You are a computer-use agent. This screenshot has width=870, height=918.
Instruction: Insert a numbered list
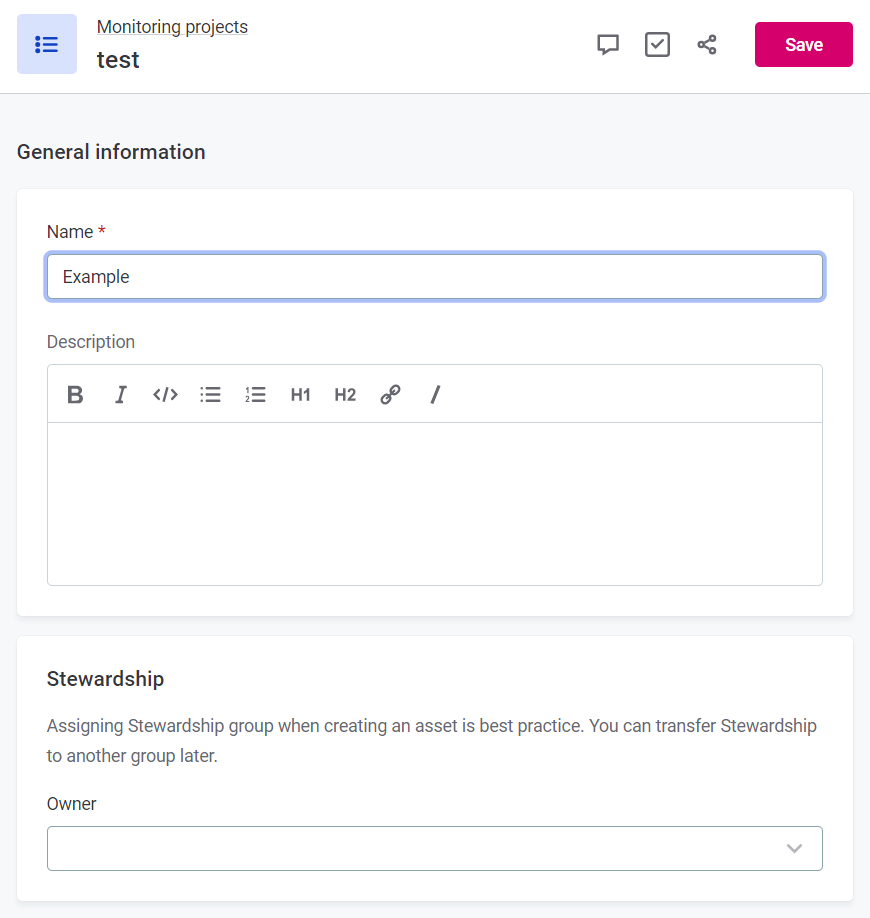pos(255,395)
